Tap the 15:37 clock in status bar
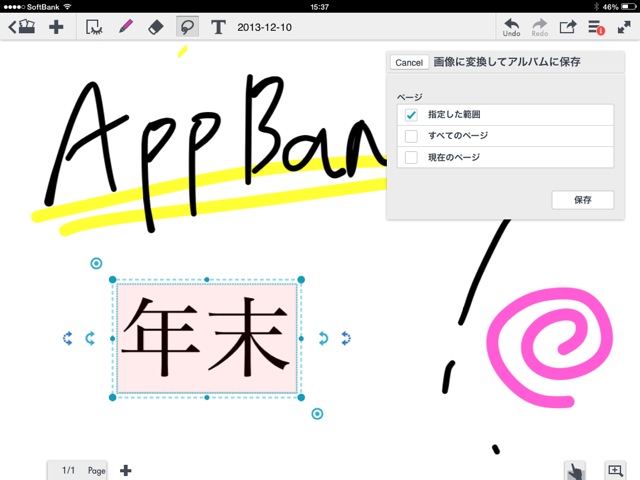Screen dimensions: 640x480 (x=320, y=7)
